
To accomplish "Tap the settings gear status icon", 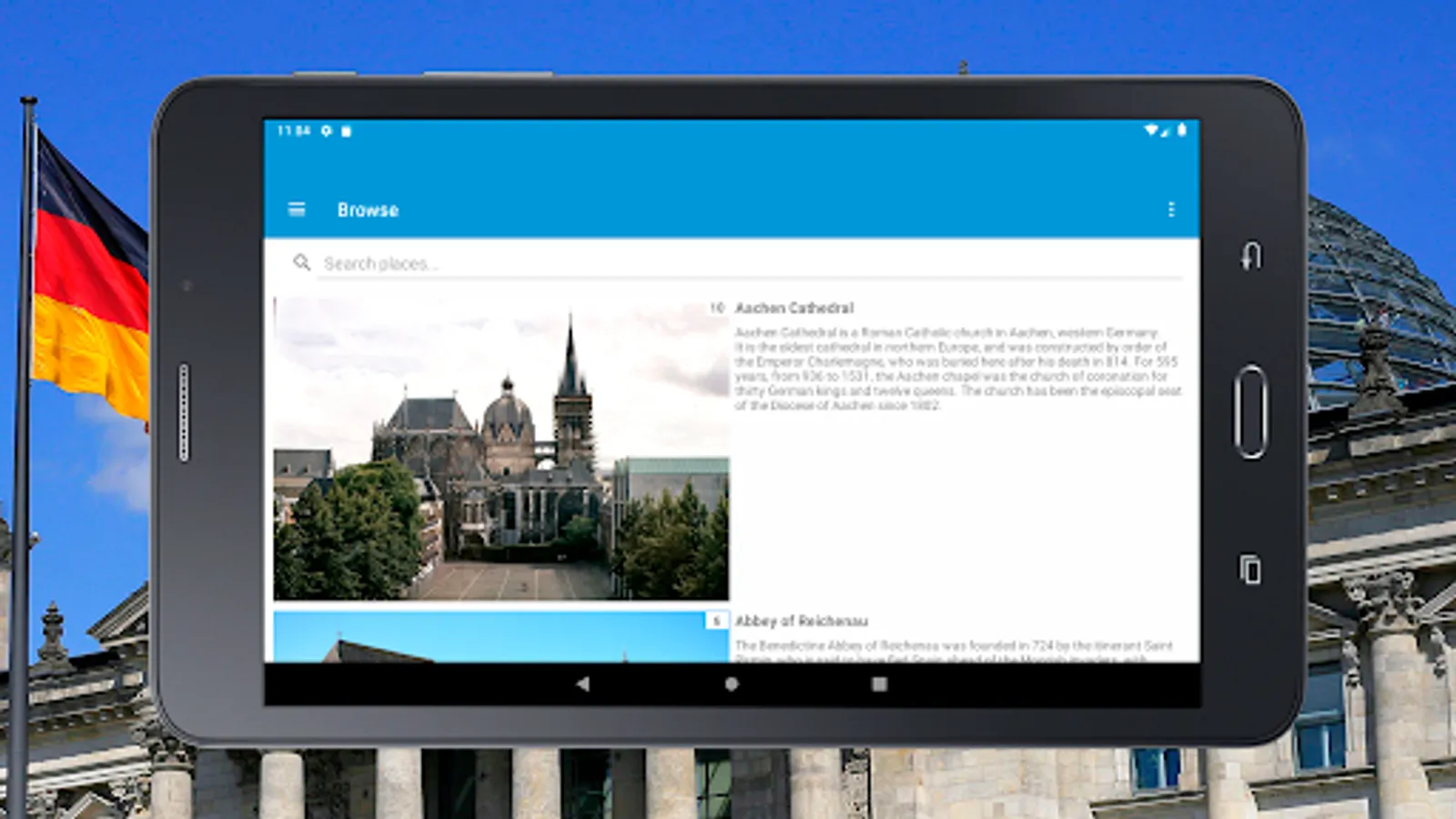I will coord(326,131).
